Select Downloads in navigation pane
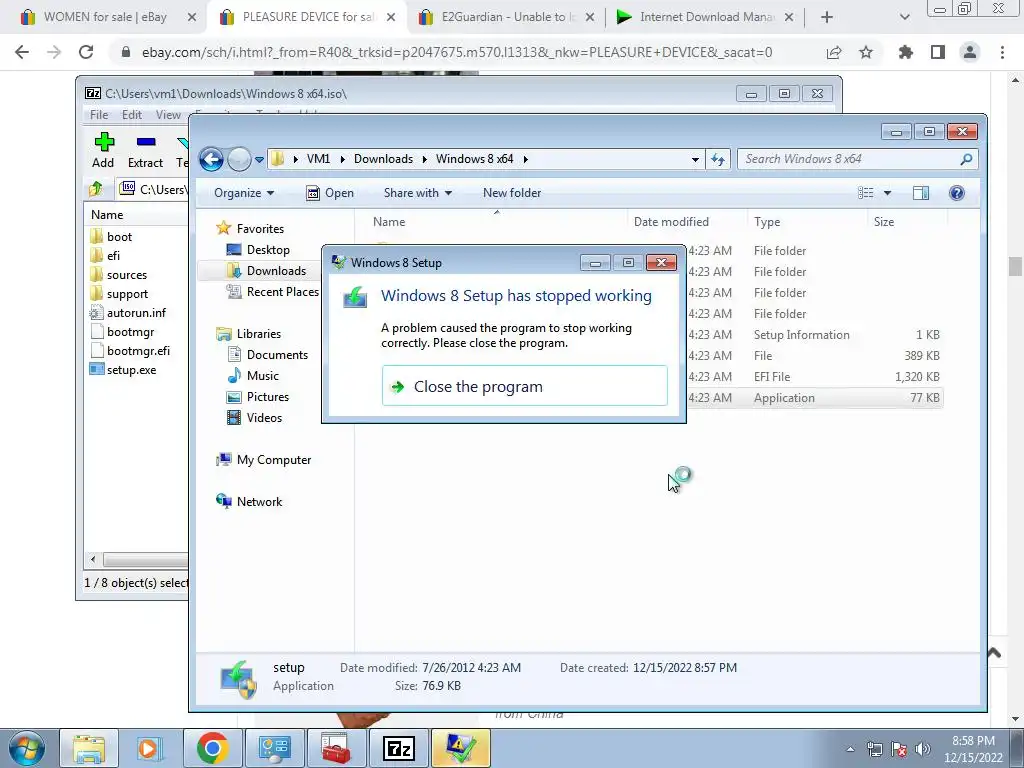This screenshot has width=1024, height=768. 266,270
